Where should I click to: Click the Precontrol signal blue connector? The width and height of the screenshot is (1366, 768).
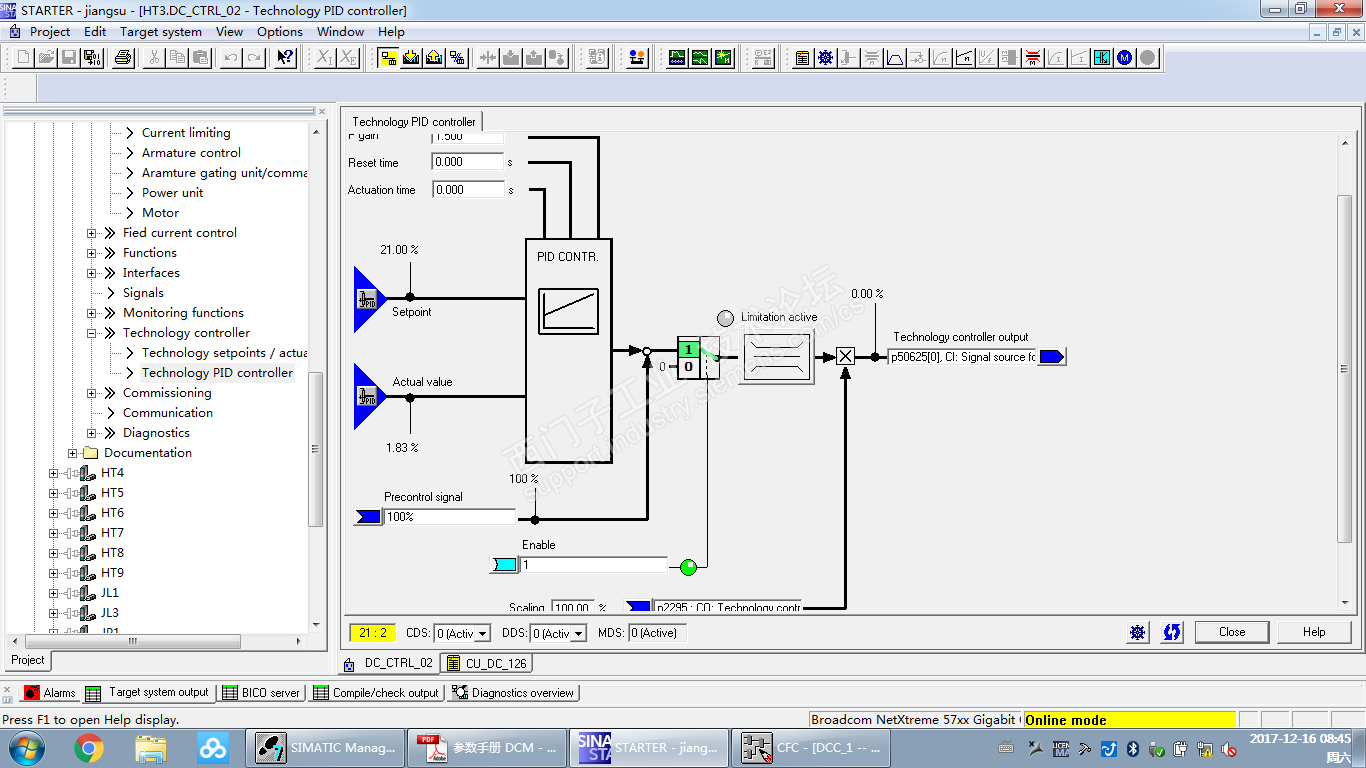(x=369, y=517)
